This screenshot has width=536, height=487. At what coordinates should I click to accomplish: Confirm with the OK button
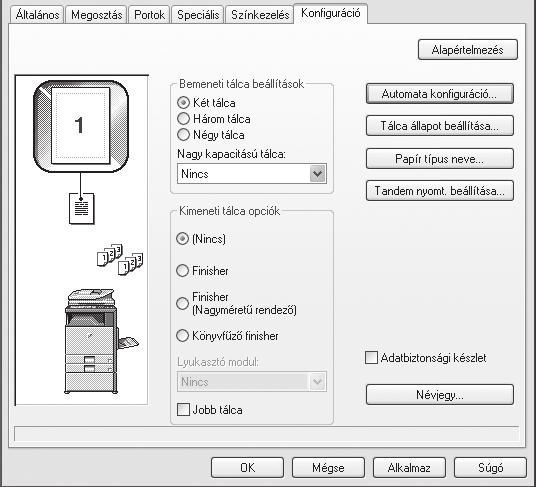247,468
